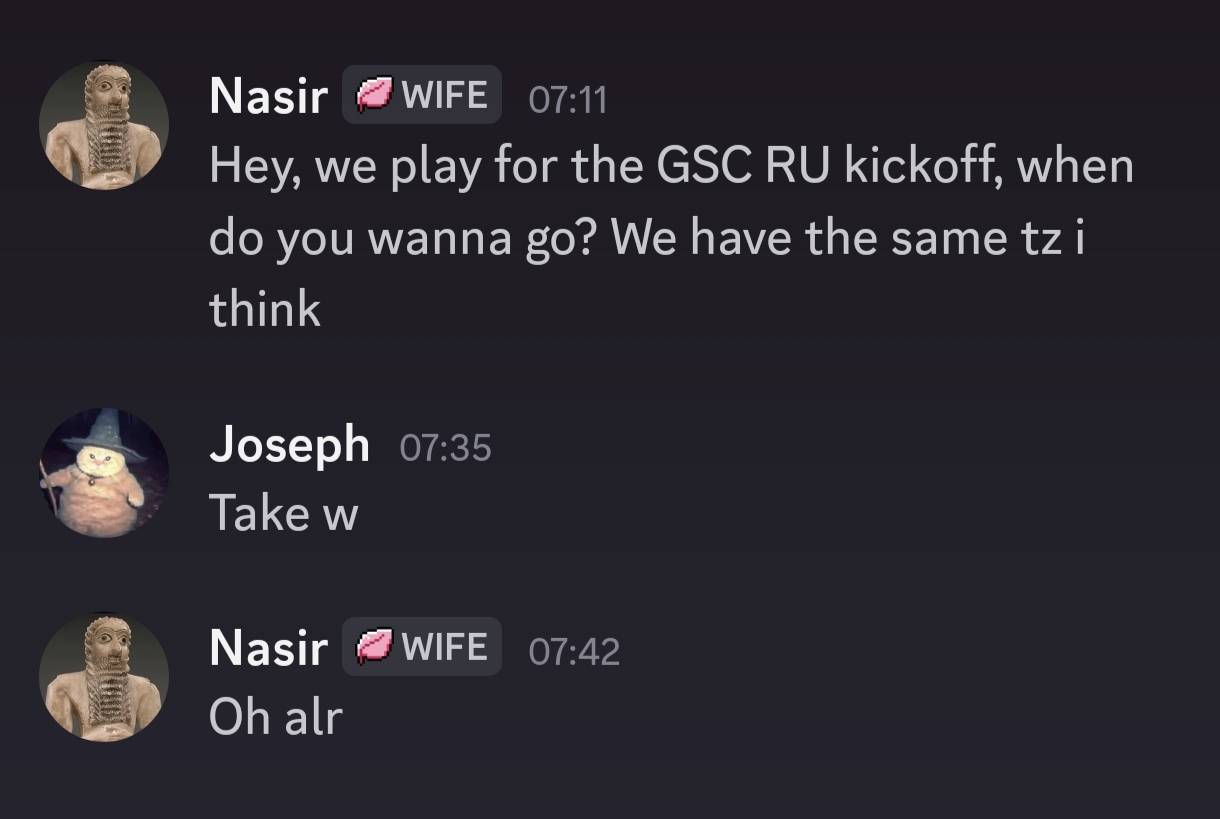Click the 07:11 timestamp
This screenshot has height=819, width=1220.
point(567,99)
